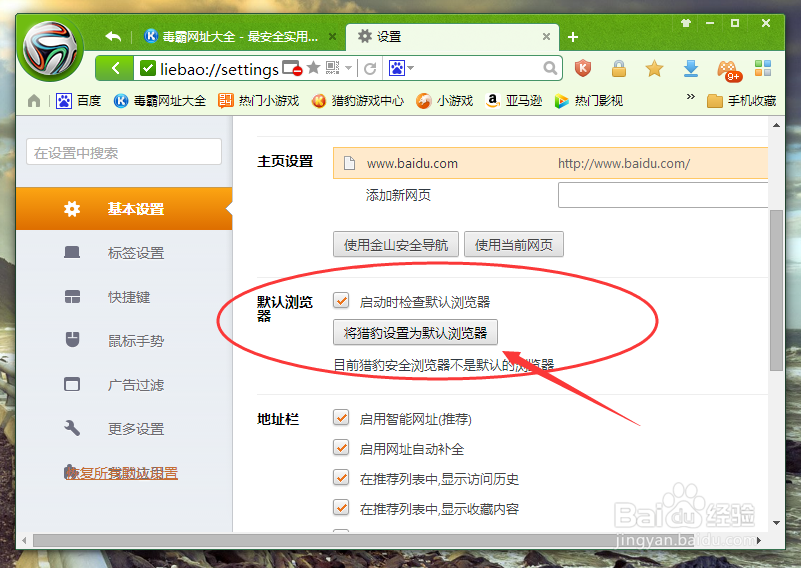Open the 热门影视 bookmark
Viewport: 801px width, 568px height.
[x=589, y=101]
